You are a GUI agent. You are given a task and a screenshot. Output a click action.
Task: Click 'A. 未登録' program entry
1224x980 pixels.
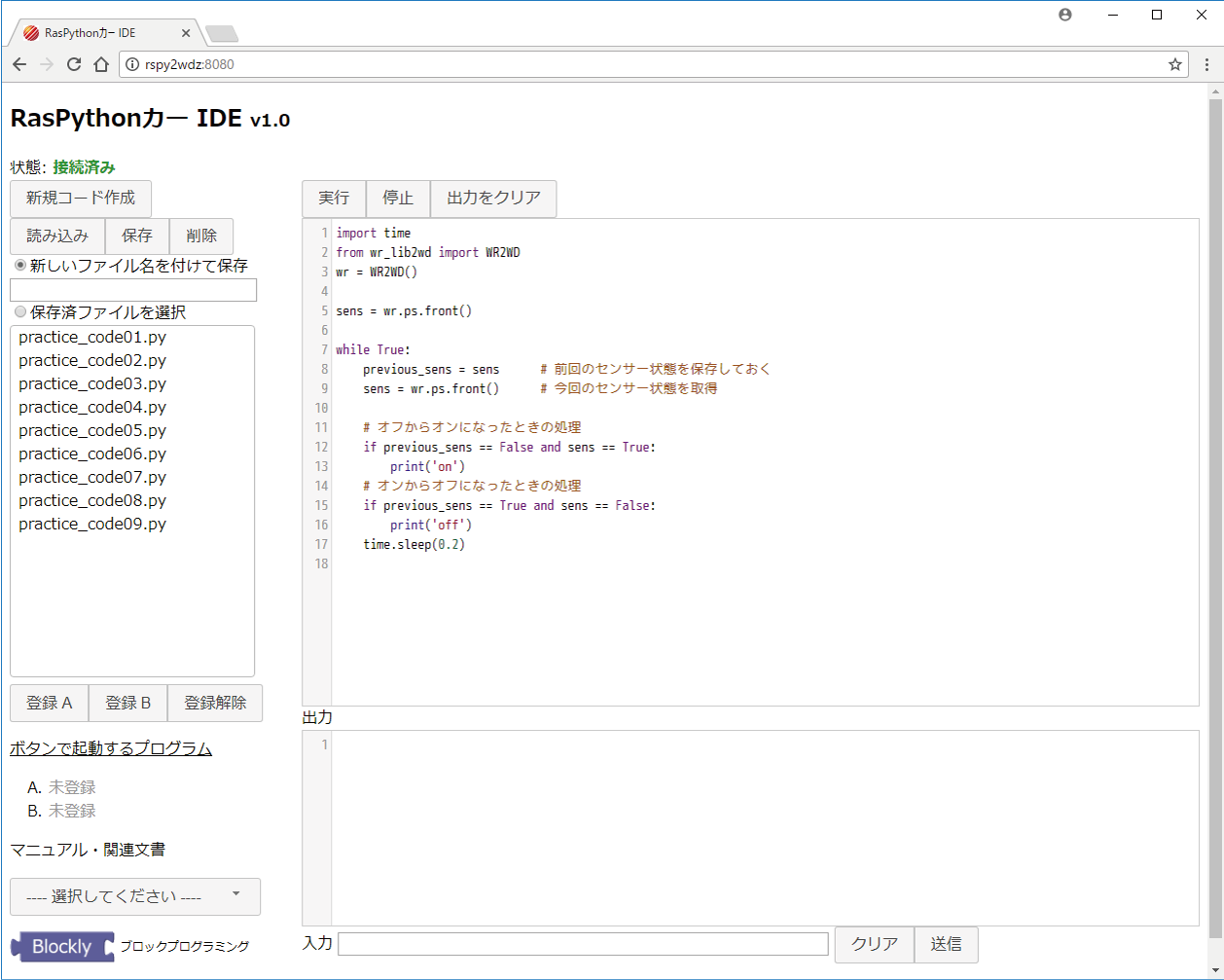pyautogui.click(x=62, y=787)
